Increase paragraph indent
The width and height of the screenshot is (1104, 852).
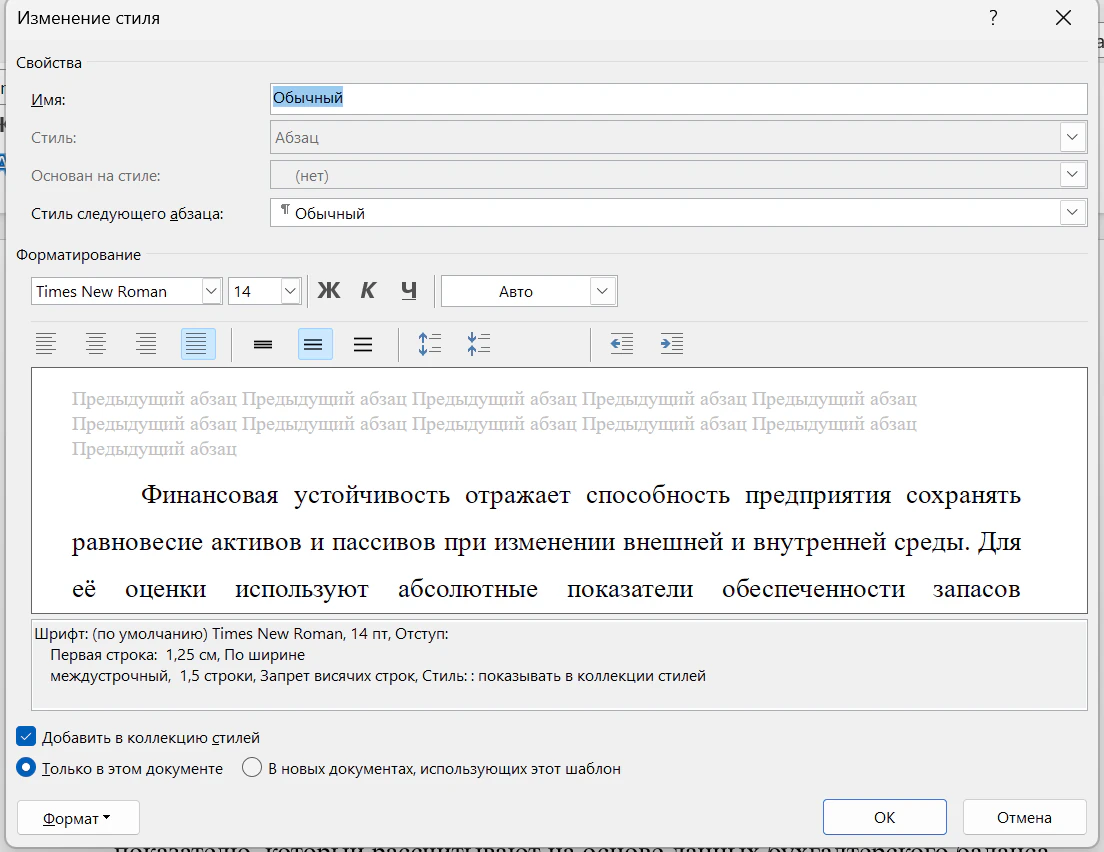pos(672,344)
